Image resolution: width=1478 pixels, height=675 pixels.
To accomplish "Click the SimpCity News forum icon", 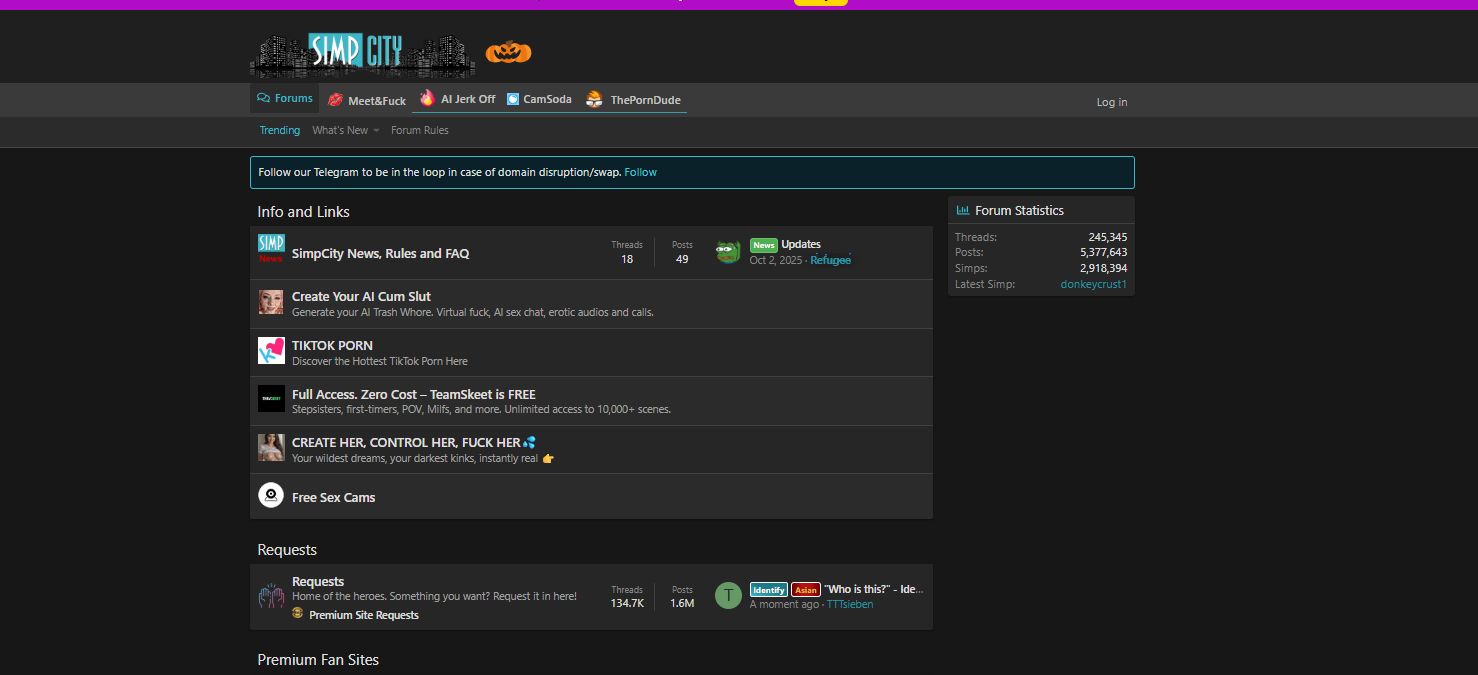I will (x=271, y=249).
